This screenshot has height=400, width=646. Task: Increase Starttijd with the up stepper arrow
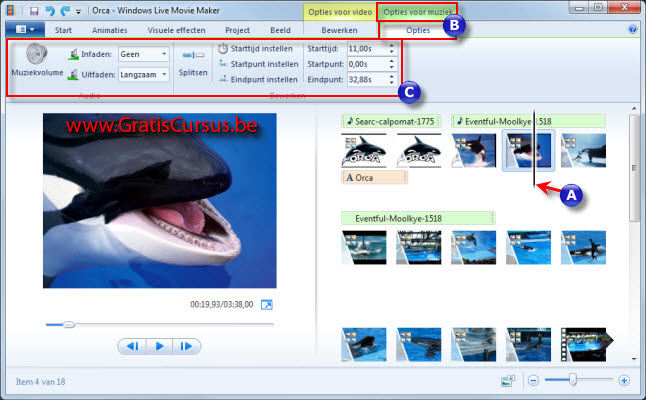(392, 45)
